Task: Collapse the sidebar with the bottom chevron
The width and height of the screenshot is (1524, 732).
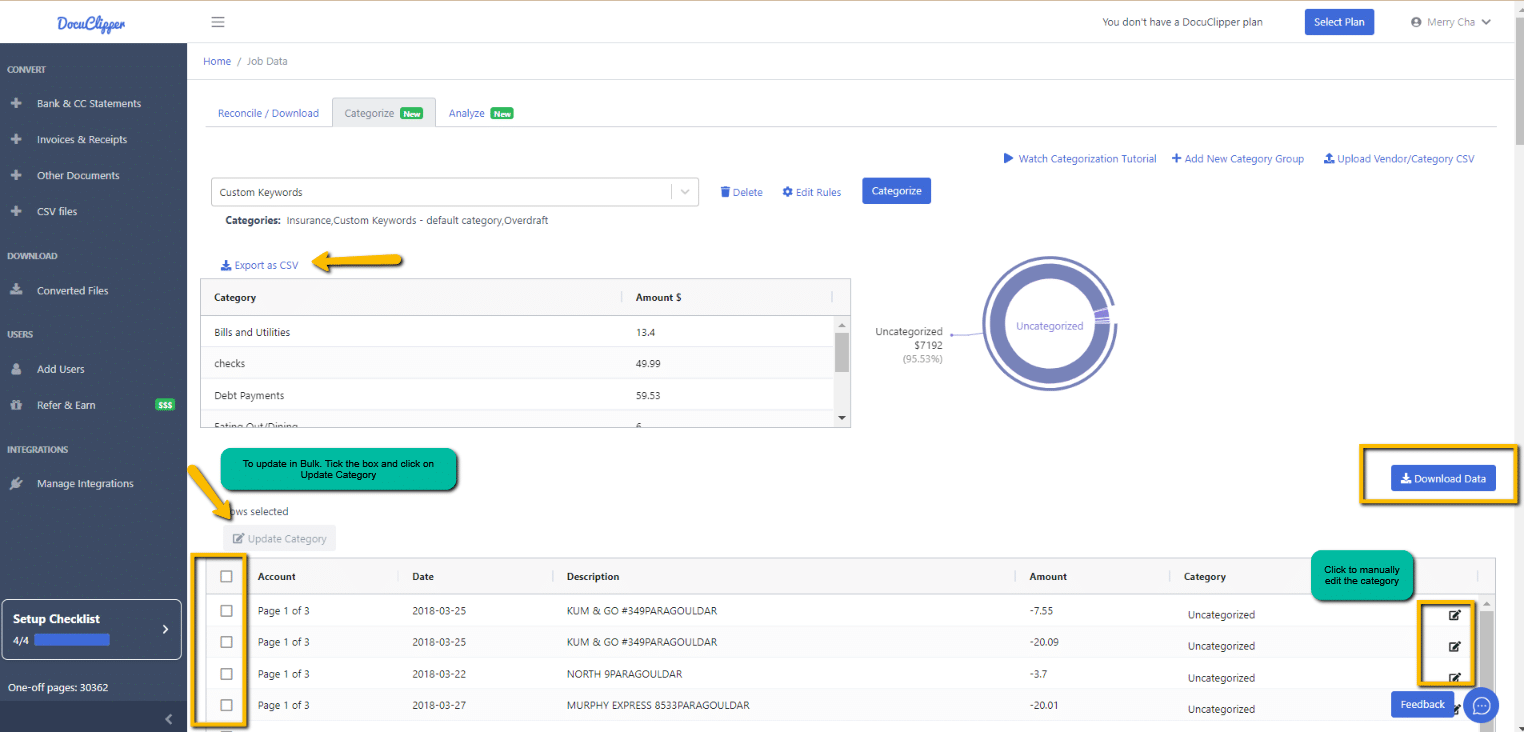Action: (169, 718)
